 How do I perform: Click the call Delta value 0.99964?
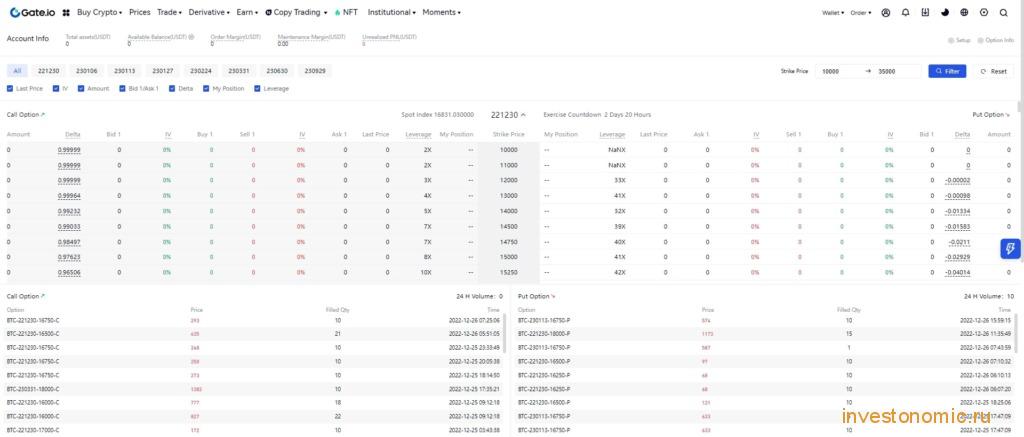point(69,195)
